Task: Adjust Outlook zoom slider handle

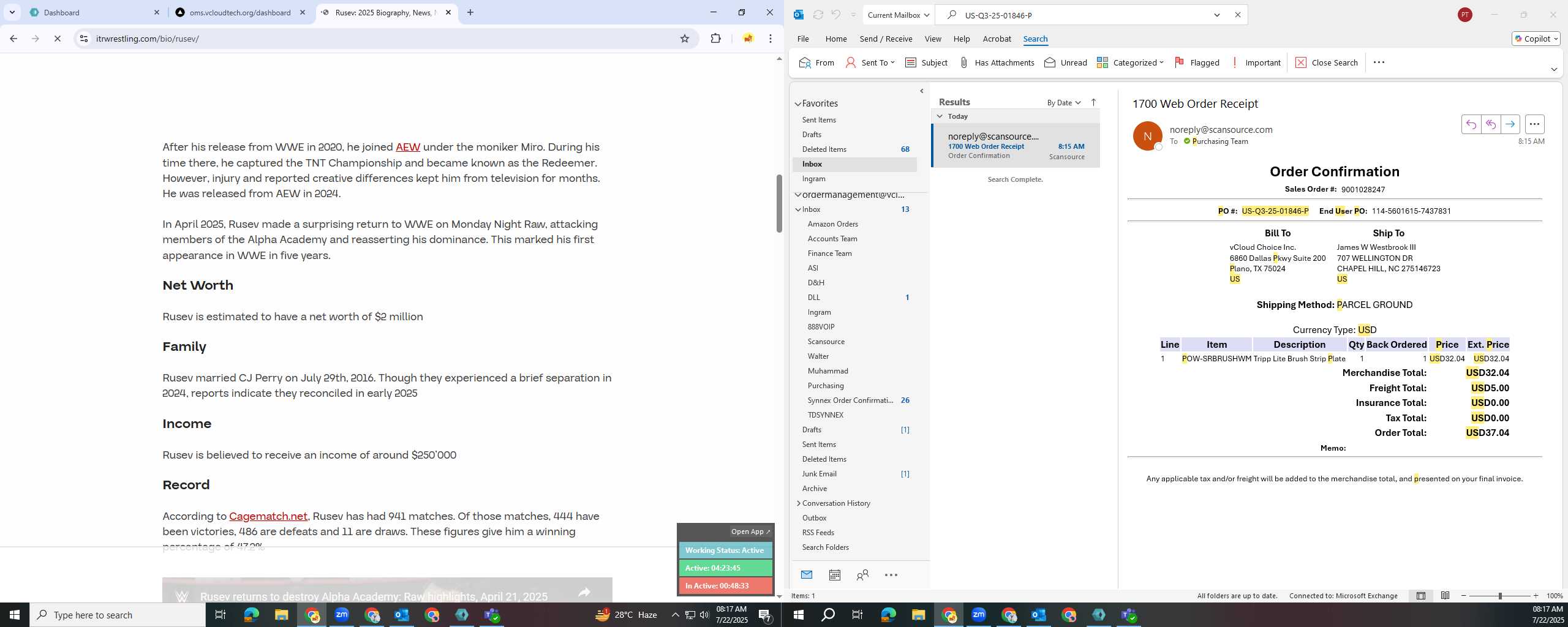Action: pos(1500,596)
